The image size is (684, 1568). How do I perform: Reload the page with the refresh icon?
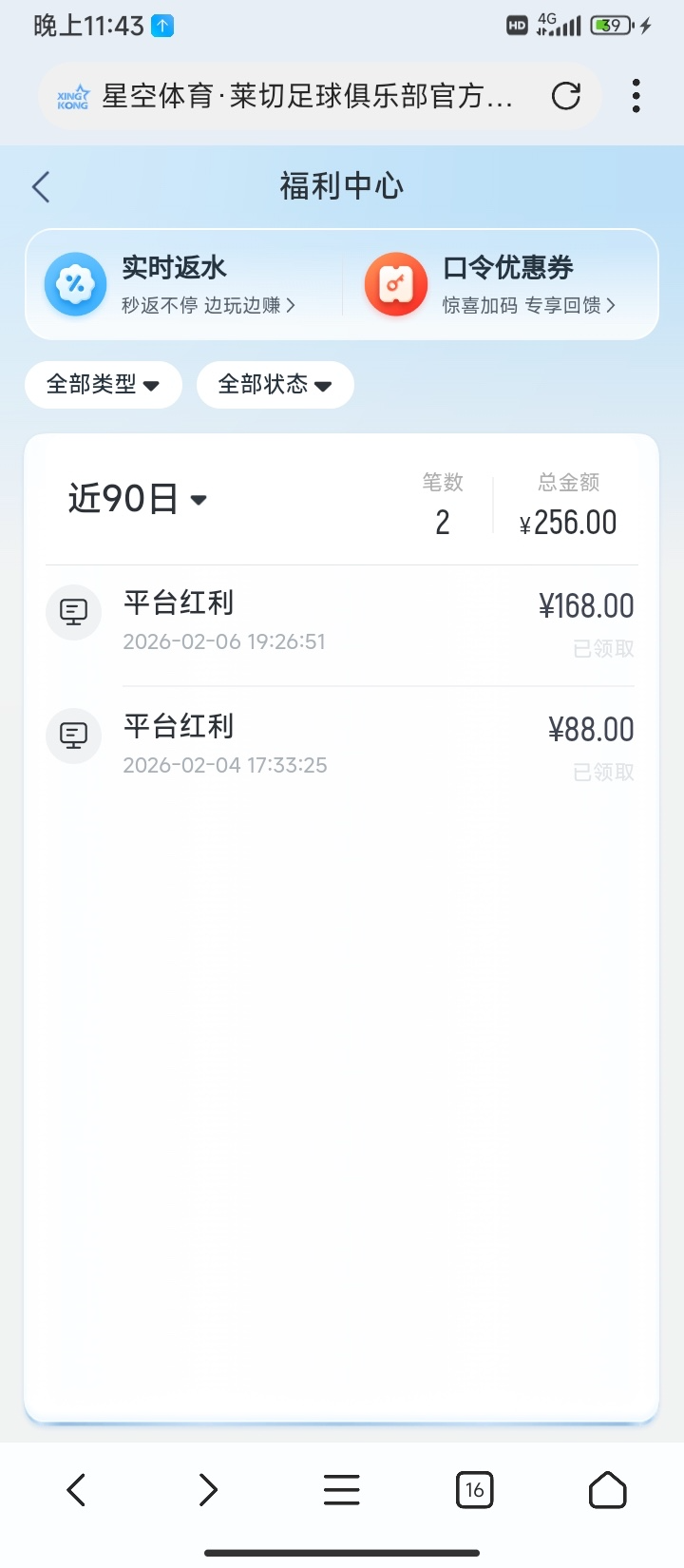pyautogui.click(x=566, y=96)
